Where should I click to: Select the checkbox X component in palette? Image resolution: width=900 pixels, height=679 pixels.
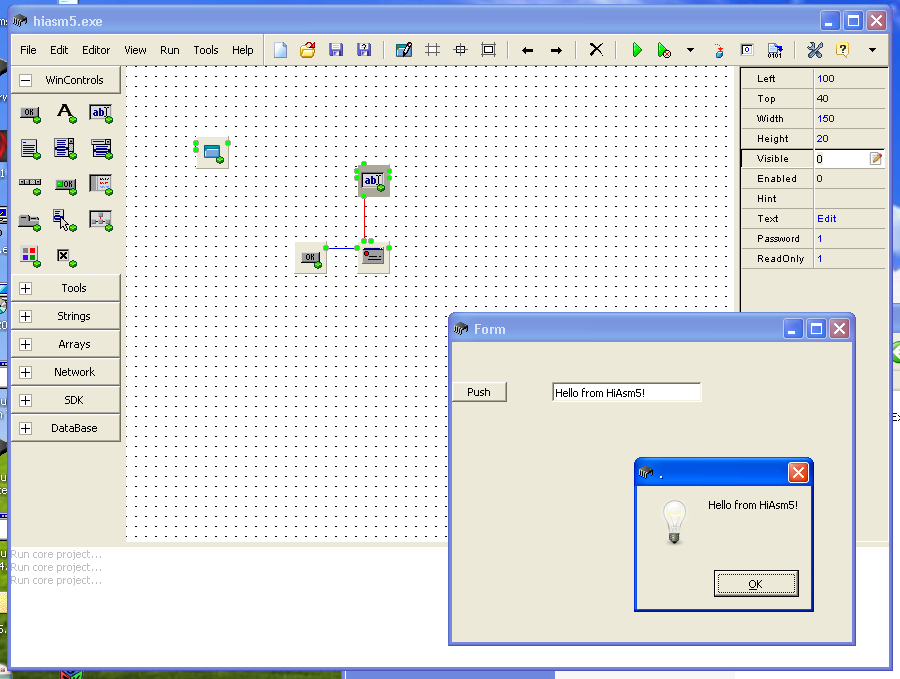(x=66, y=258)
